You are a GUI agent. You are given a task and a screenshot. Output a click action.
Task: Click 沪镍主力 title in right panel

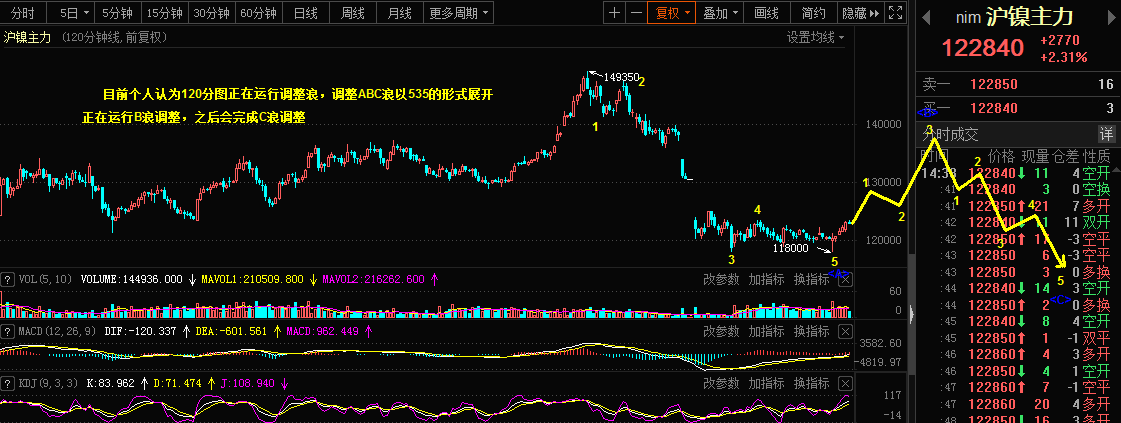(x=1029, y=16)
